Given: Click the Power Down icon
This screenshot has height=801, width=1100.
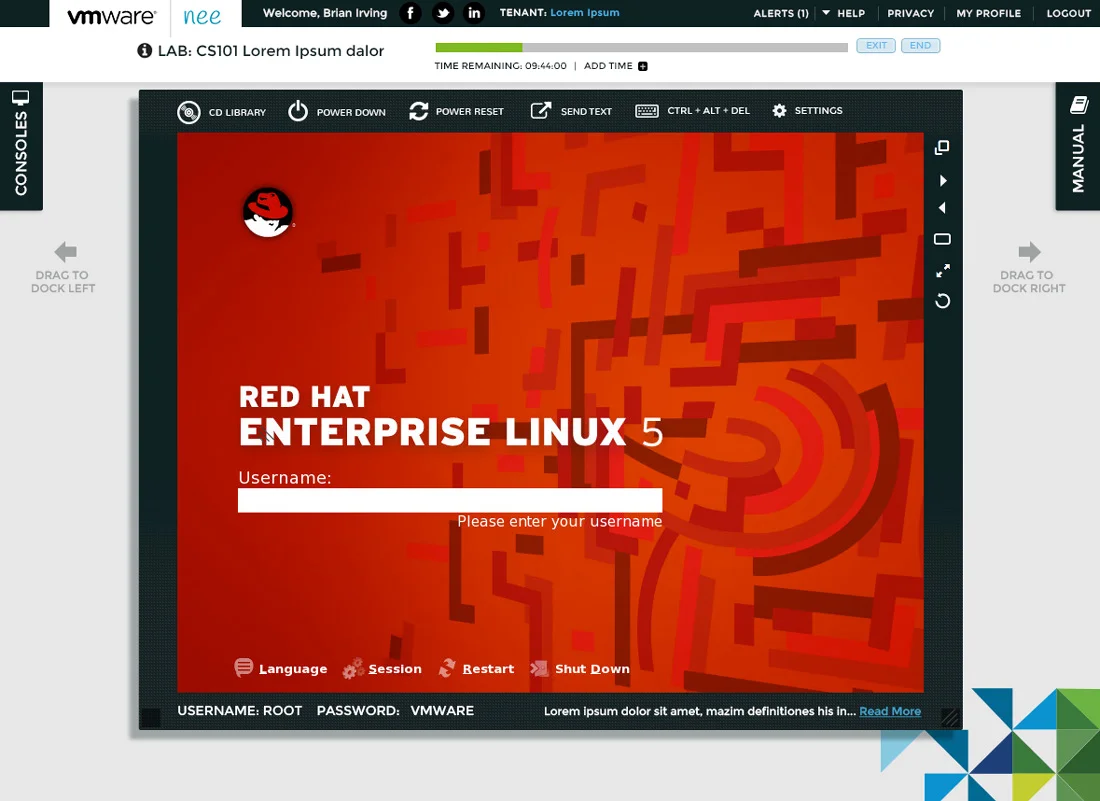Looking at the screenshot, I should coord(298,111).
